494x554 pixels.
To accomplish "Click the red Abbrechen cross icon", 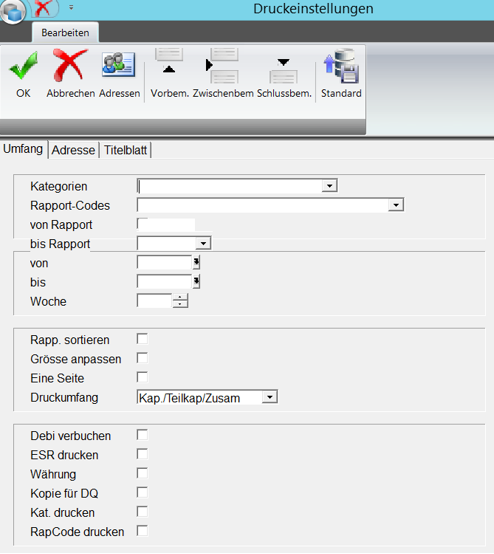I will coord(70,65).
